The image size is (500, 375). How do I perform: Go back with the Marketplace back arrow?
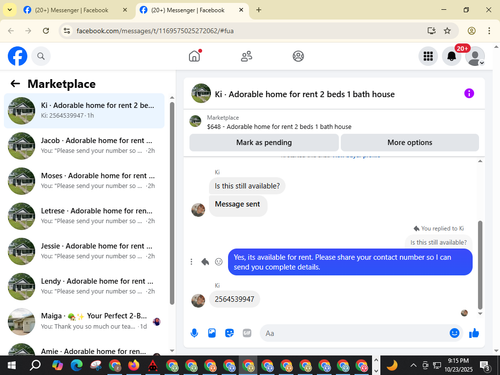point(15,83)
